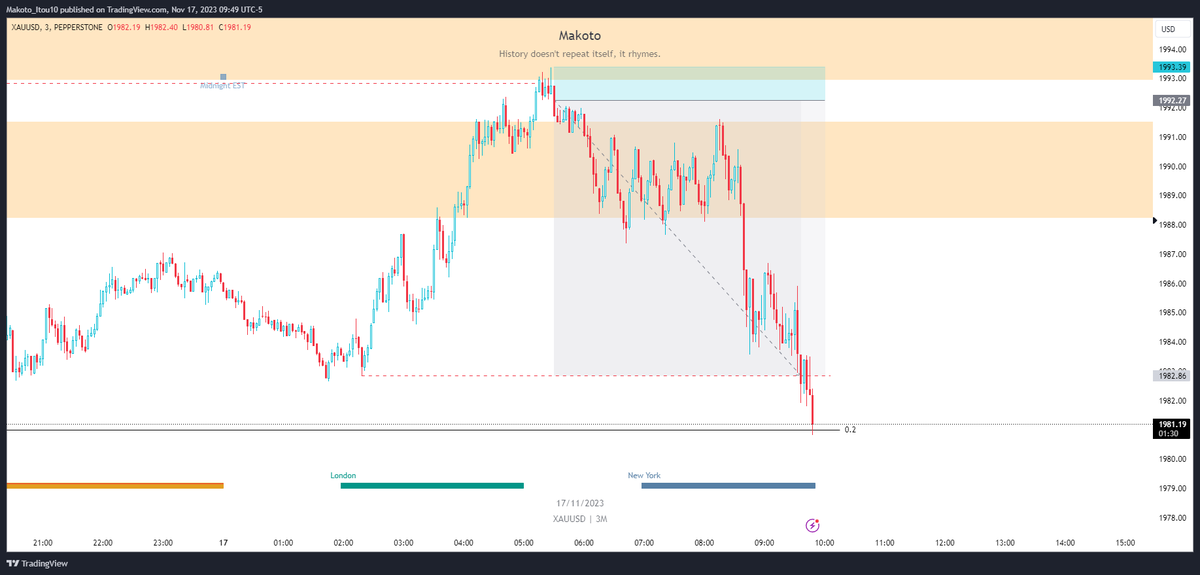
Task: Click the Midnight EST text label
Action: coord(222,87)
